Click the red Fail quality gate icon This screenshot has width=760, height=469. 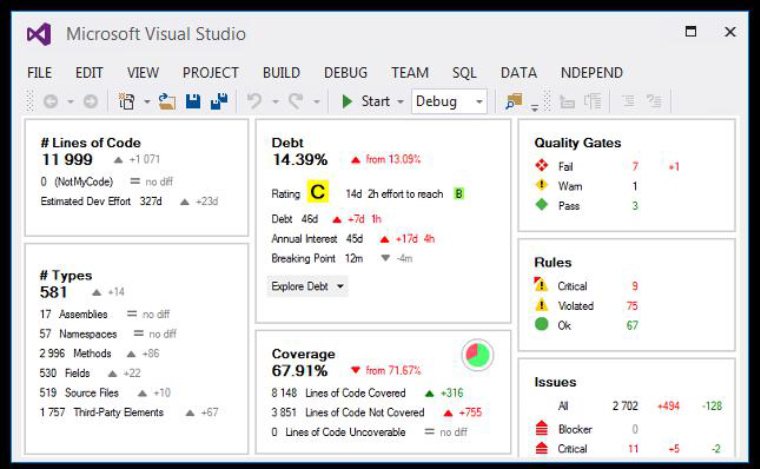click(541, 166)
